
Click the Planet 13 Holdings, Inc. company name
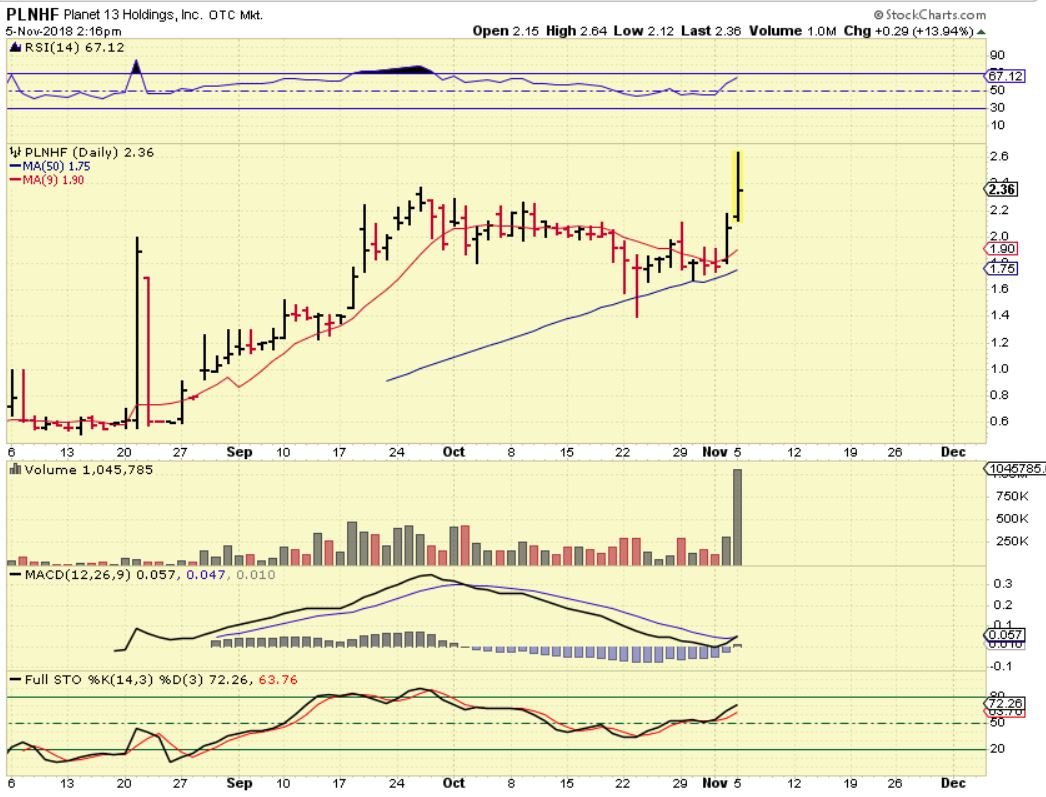(x=133, y=14)
